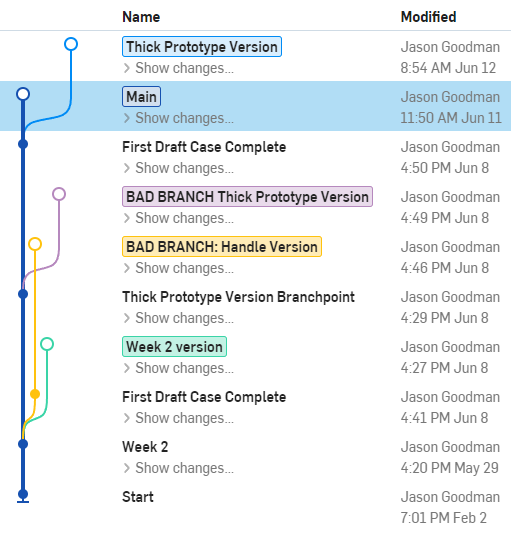Image resolution: width=511 pixels, height=537 pixels.
Task: Click the green Week 2 version node
Action: tap(47, 344)
